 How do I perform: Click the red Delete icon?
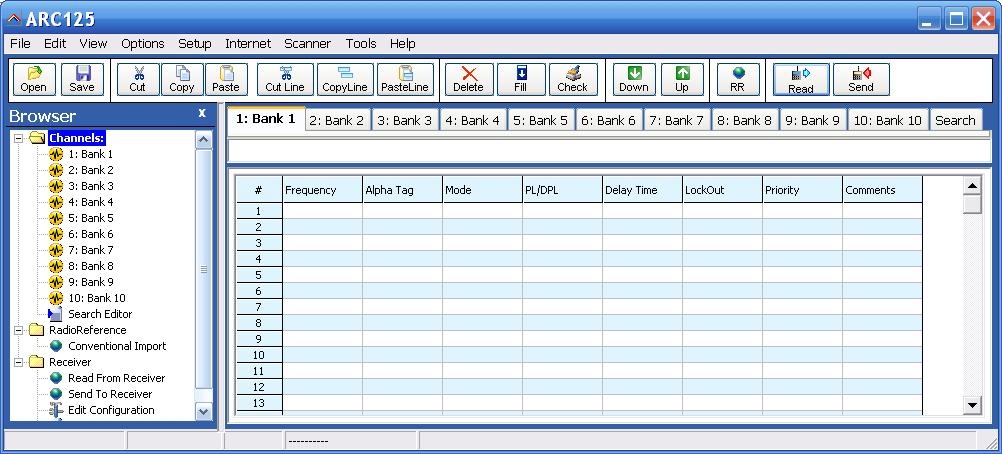tap(468, 79)
